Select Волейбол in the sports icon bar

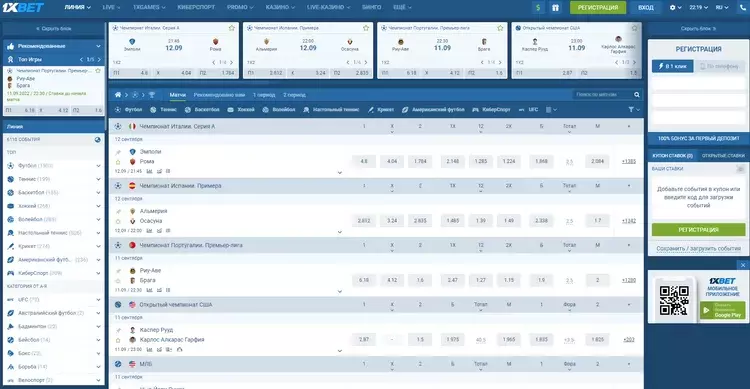coord(279,110)
